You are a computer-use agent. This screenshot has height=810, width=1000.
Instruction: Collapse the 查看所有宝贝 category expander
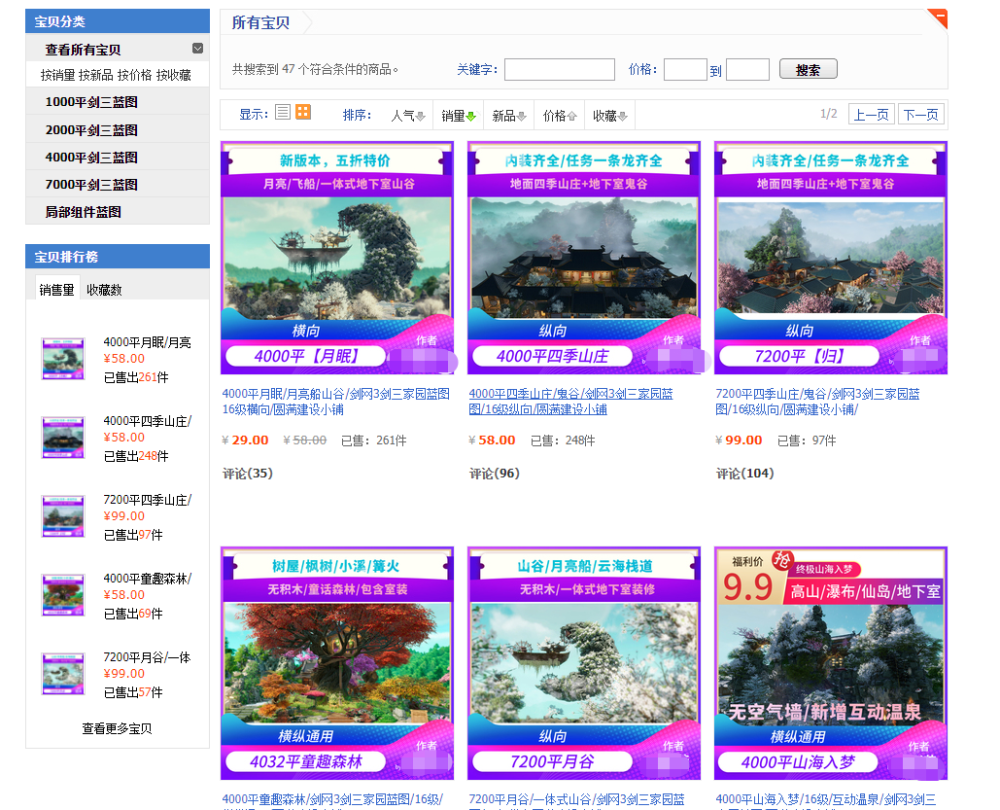pyautogui.click(x=198, y=48)
